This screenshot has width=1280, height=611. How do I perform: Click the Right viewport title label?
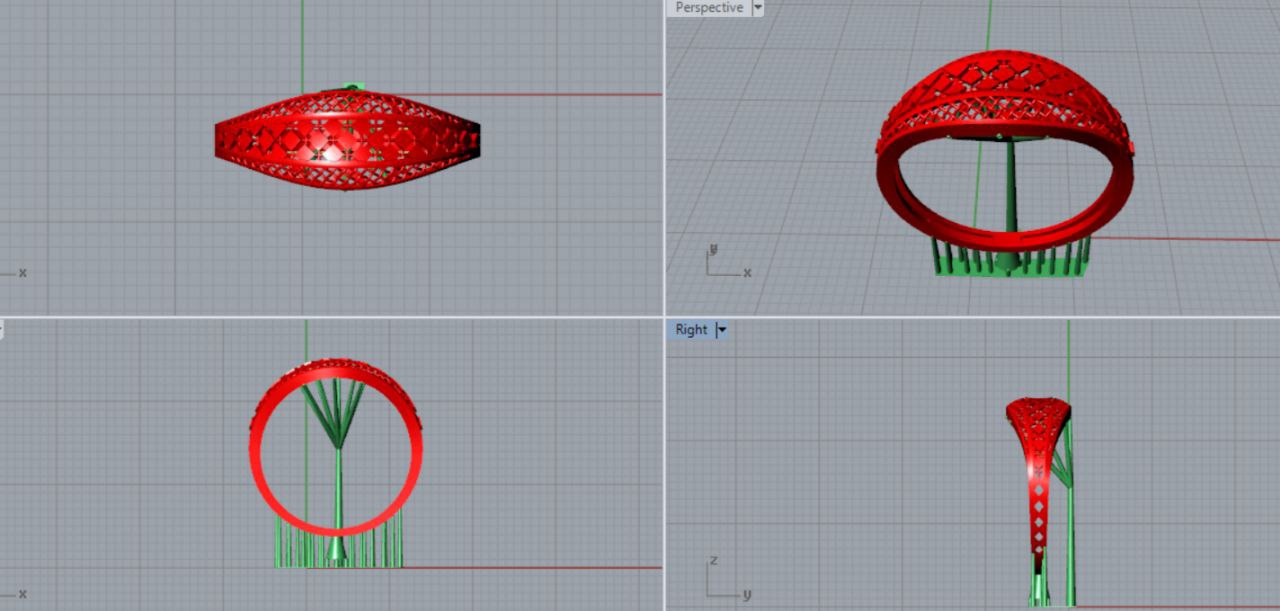point(691,330)
